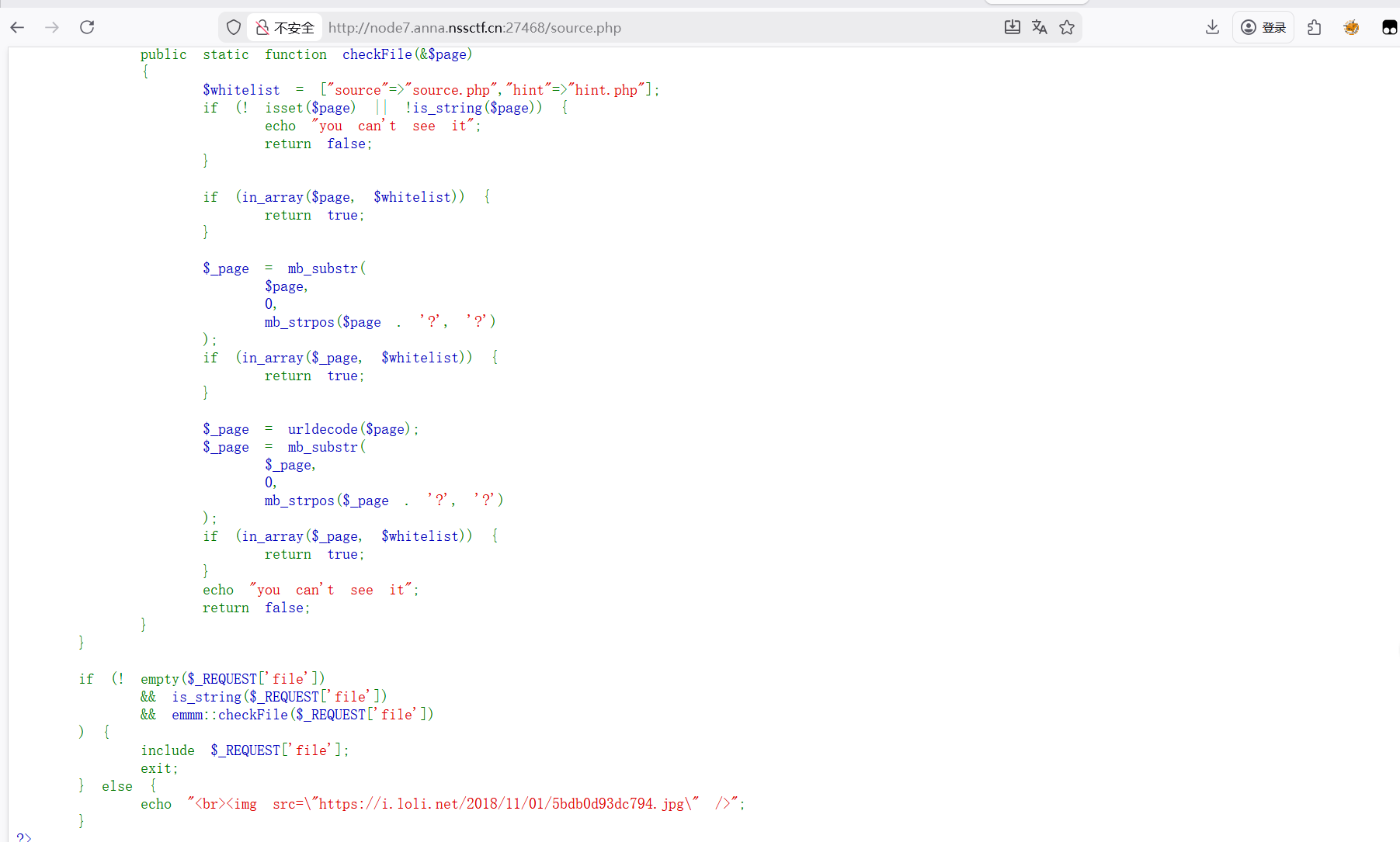Open the extensions puzzle-piece menu
Screen dimensions: 1400x842
click(1314, 28)
